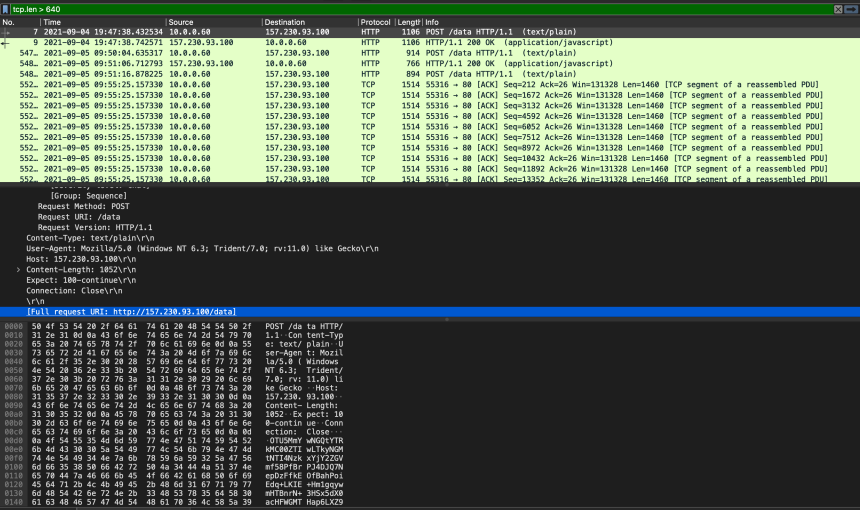This screenshot has height=510, width=860.
Task: Select the TCP packet with Seq=3132
Action: (x=430, y=106)
